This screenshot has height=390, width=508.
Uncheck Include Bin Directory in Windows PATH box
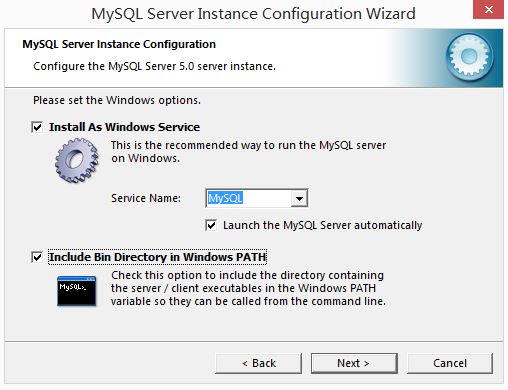pos(37,257)
